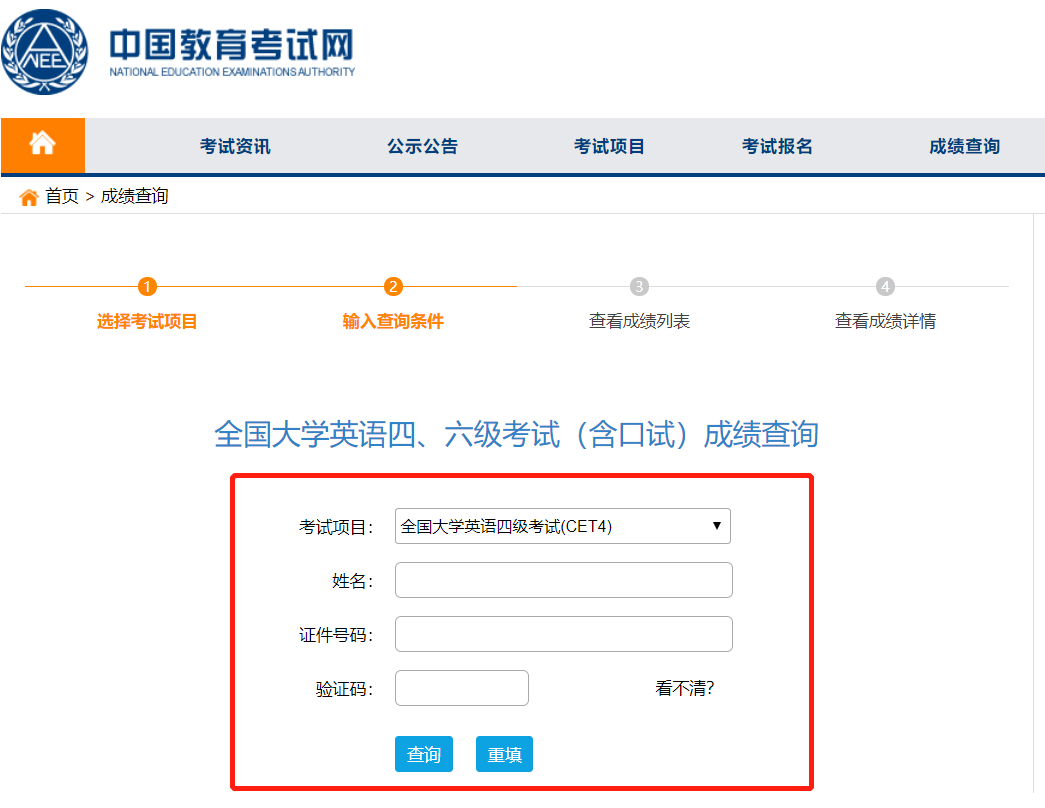Click the 验证码 verification code box
This screenshot has width=1045, height=808.
coord(461,687)
